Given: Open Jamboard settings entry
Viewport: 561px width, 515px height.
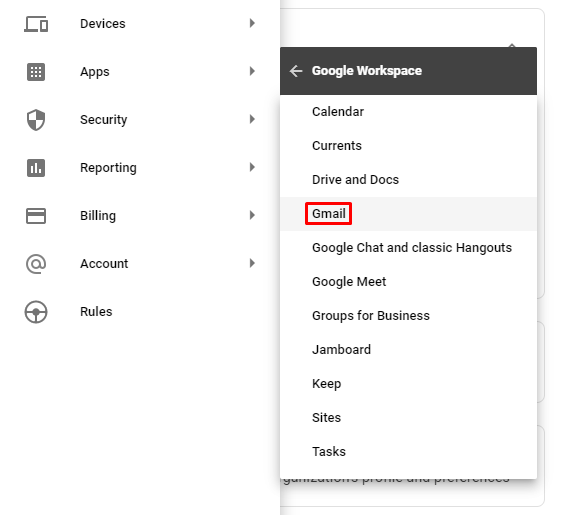Looking at the screenshot, I should (x=408, y=350).
